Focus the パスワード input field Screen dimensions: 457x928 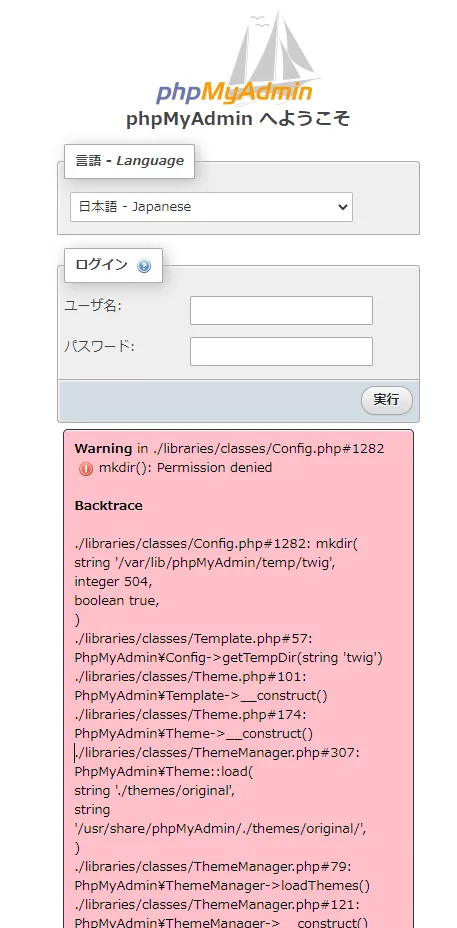281,352
